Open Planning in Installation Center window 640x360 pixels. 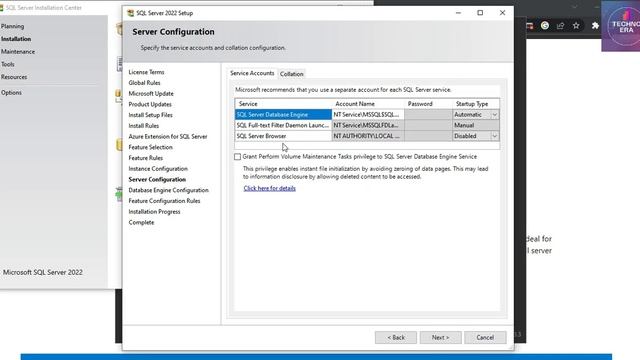pyautogui.click(x=12, y=26)
